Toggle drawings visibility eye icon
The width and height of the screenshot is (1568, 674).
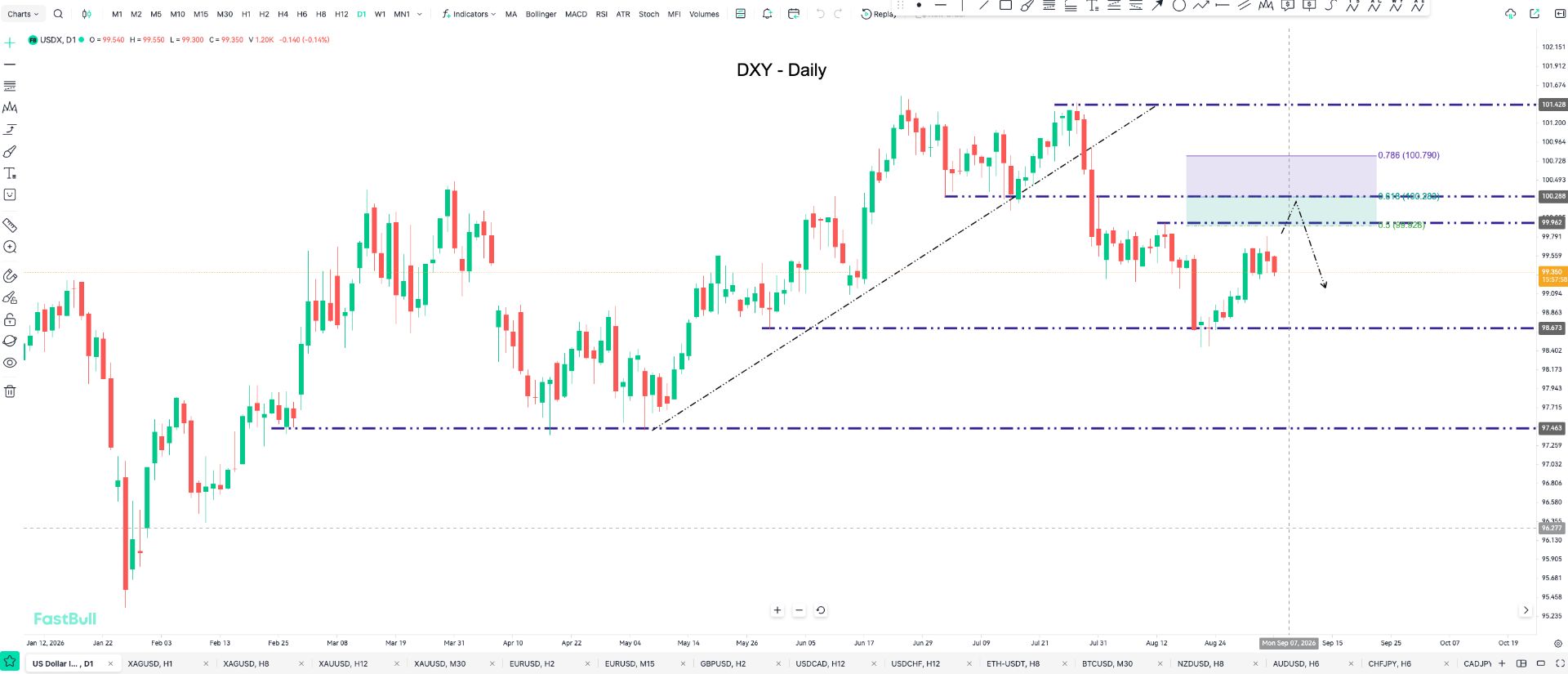coord(10,363)
